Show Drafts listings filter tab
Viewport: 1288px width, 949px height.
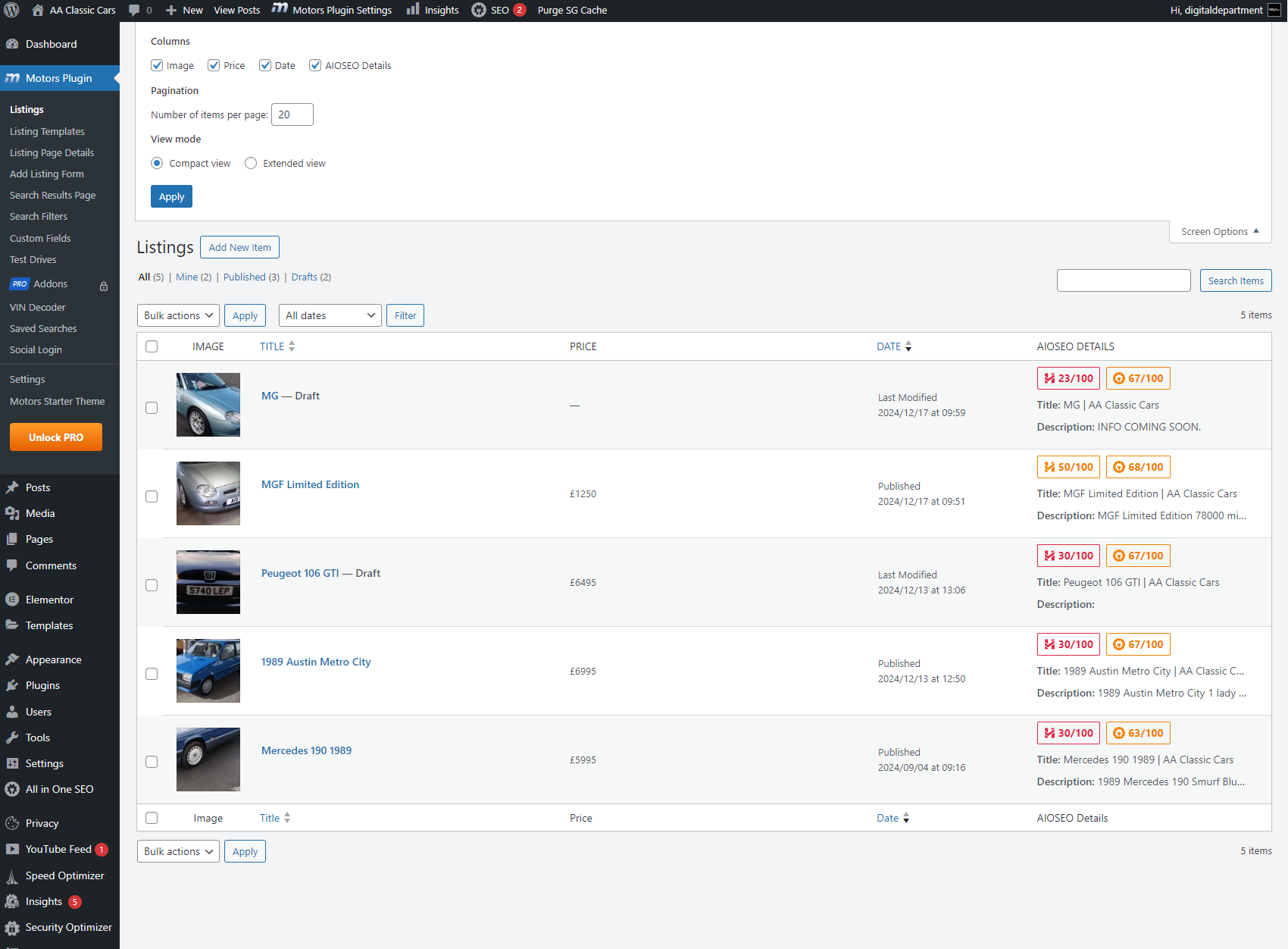(311, 277)
